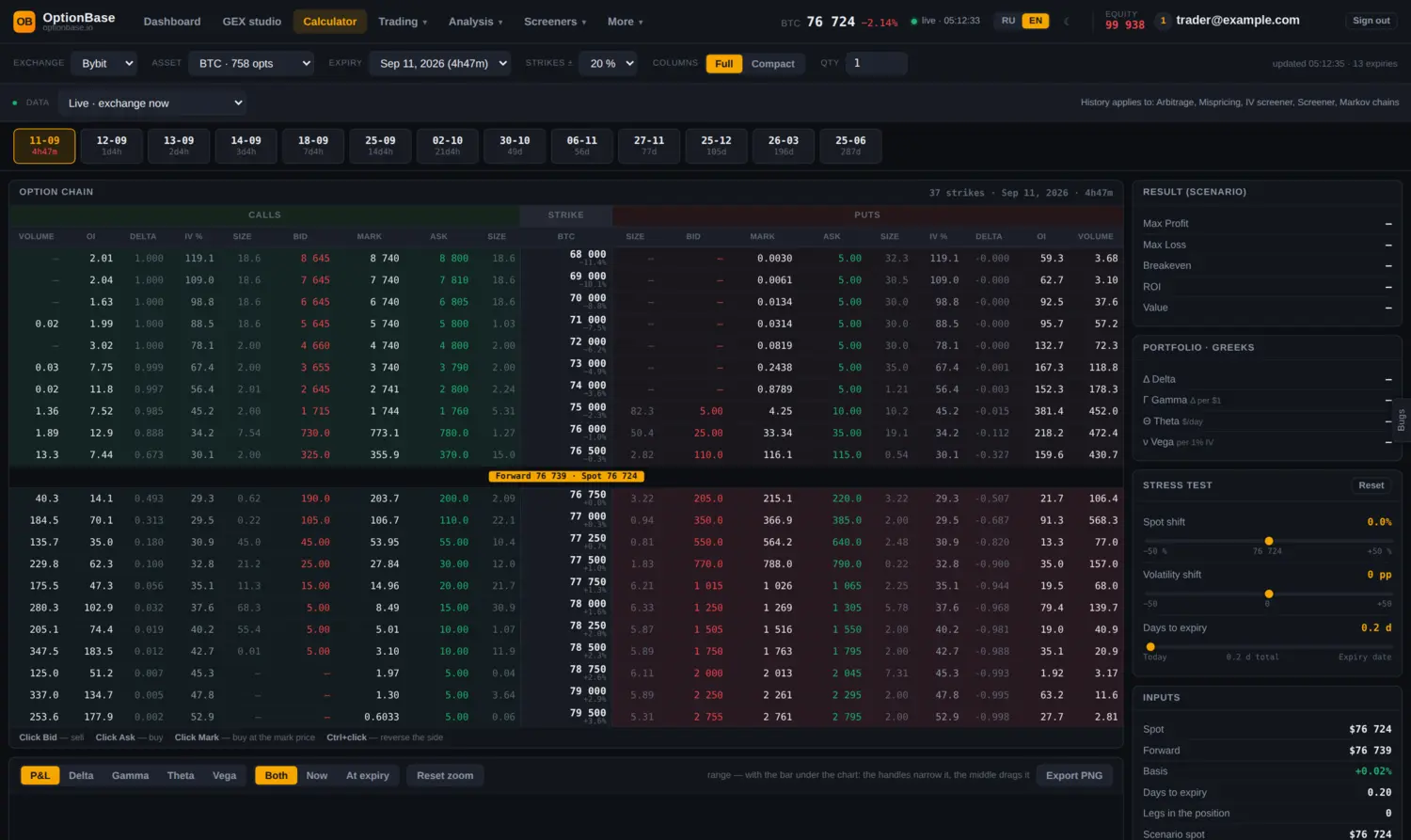This screenshot has height=840, width=1411.
Task: Click the Days to expiry slider handle
Action: [x=1150, y=647]
